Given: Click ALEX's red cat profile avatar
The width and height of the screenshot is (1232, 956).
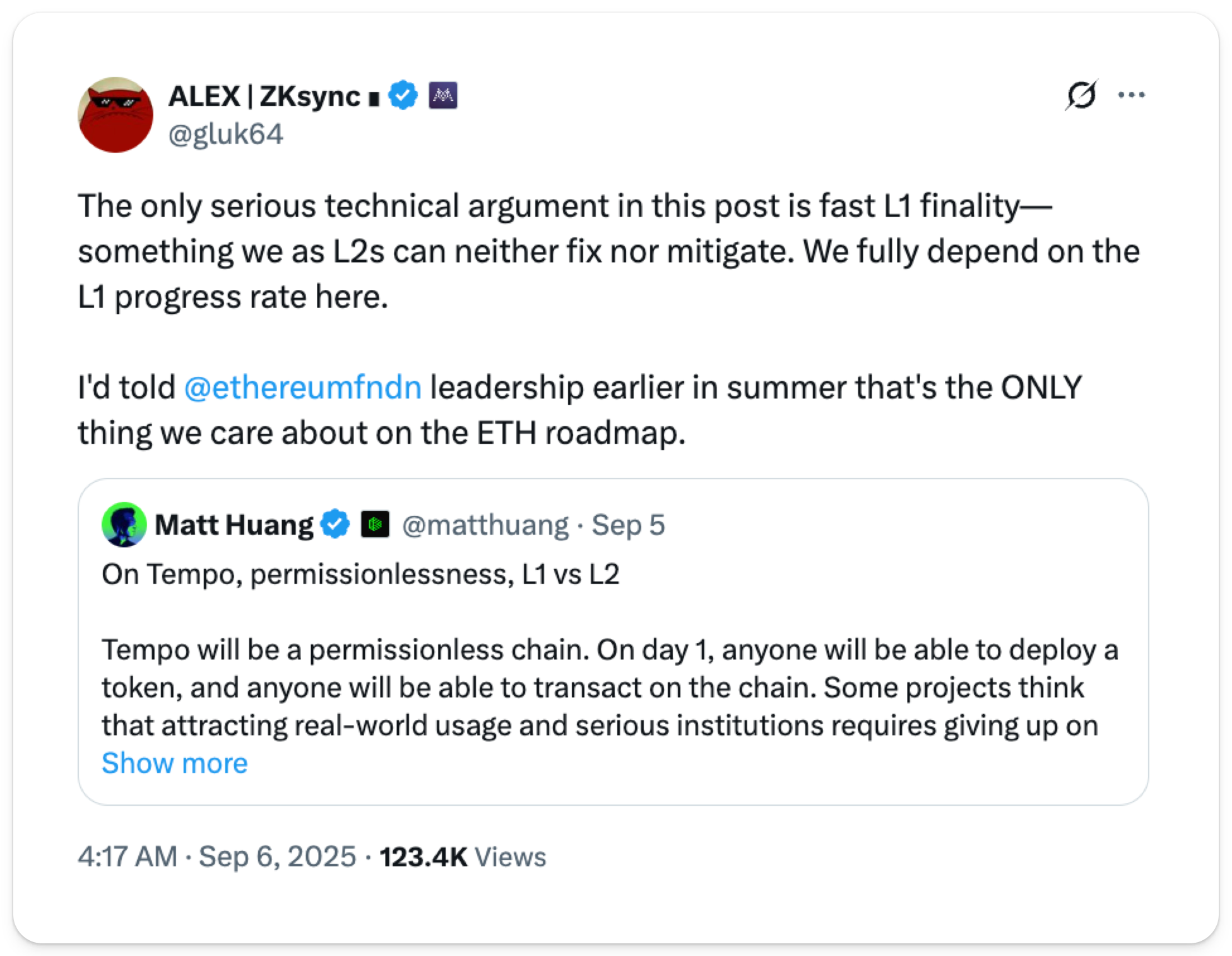Looking at the screenshot, I should (x=115, y=115).
